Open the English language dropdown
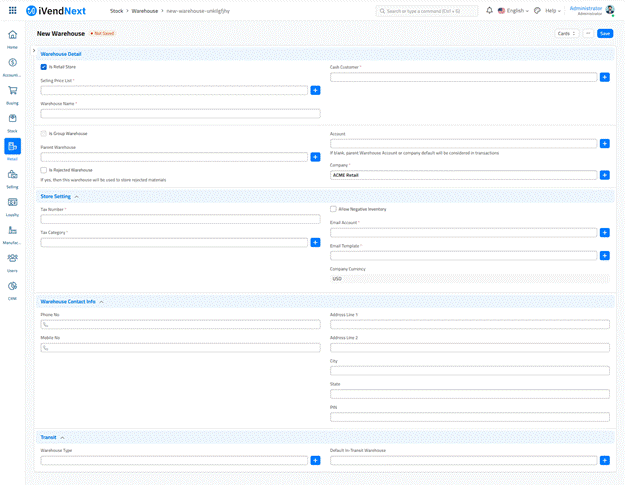Image resolution: width=625 pixels, height=485 pixels. tap(513, 10)
